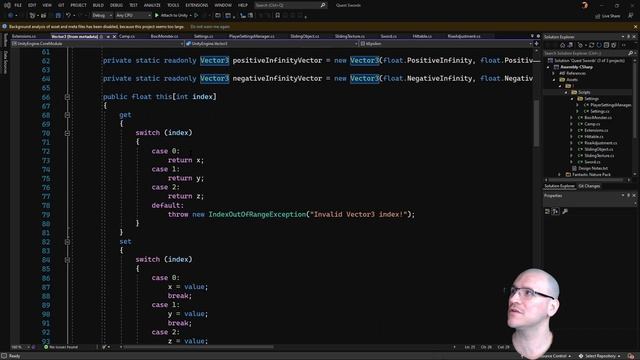Open the TEST menu
This screenshot has width=640, height=360.
pyautogui.click(x=133, y=5)
